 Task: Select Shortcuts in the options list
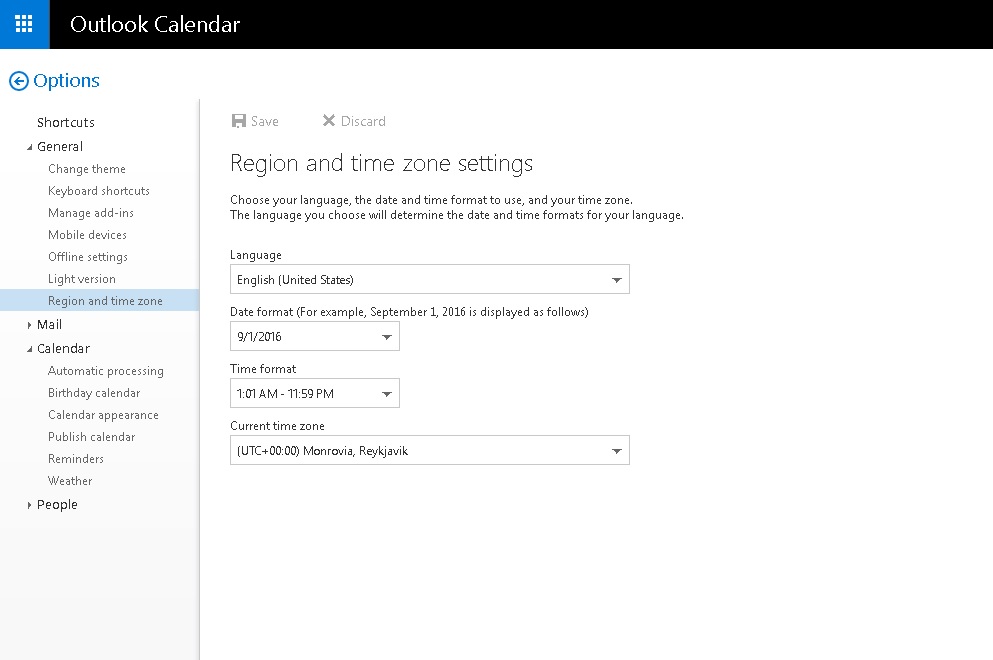click(x=66, y=122)
